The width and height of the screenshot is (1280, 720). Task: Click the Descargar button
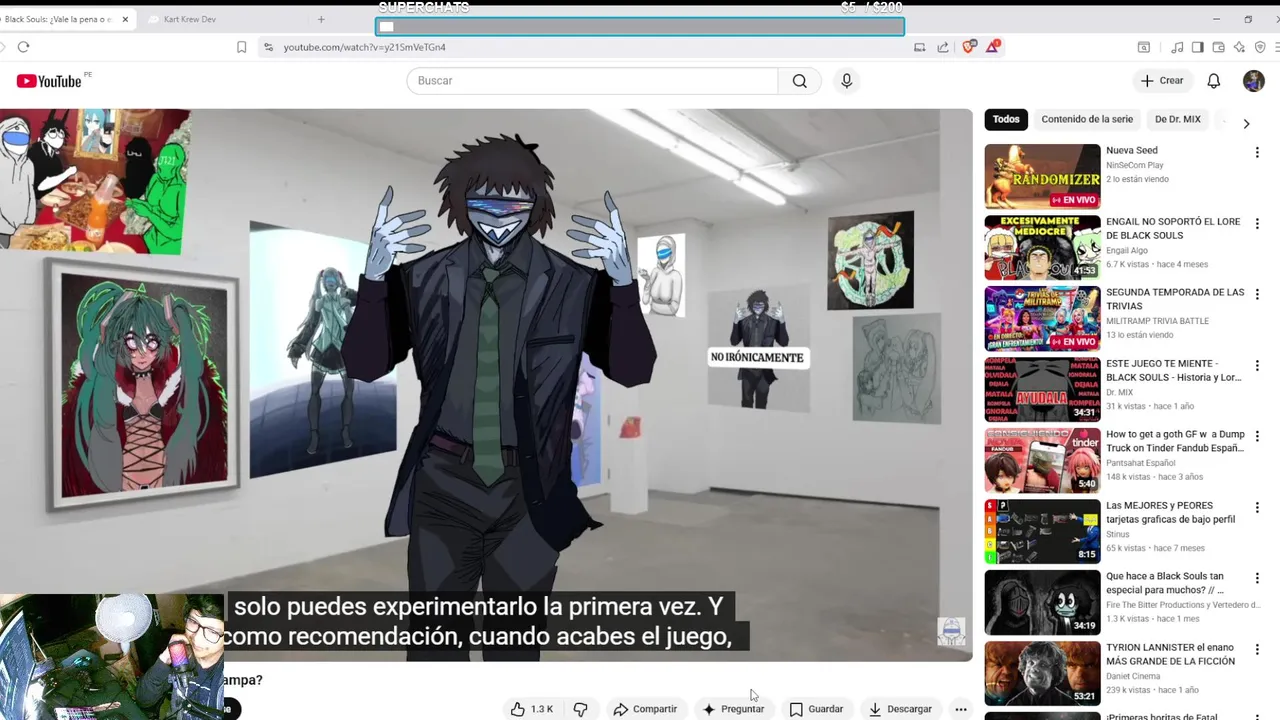pos(900,709)
